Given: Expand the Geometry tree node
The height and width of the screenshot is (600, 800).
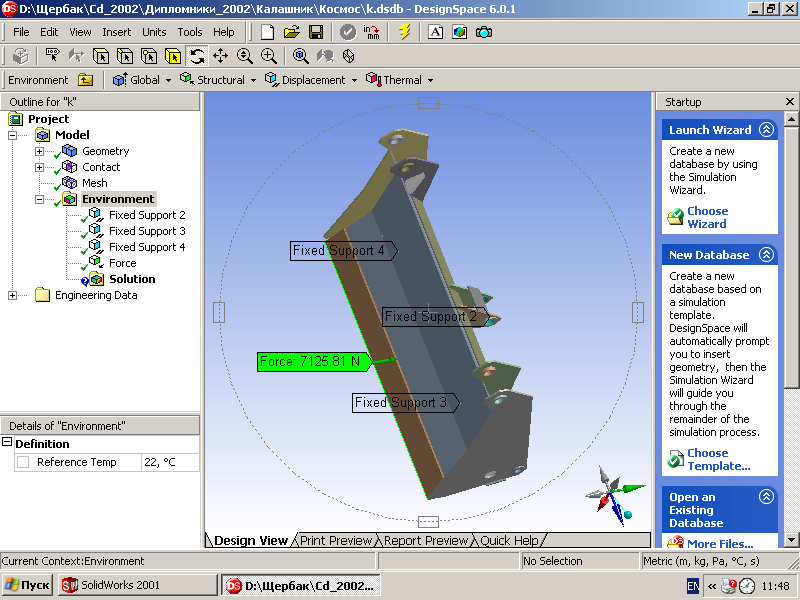Looking at the screenshot, I should click(x=40, y=151).
